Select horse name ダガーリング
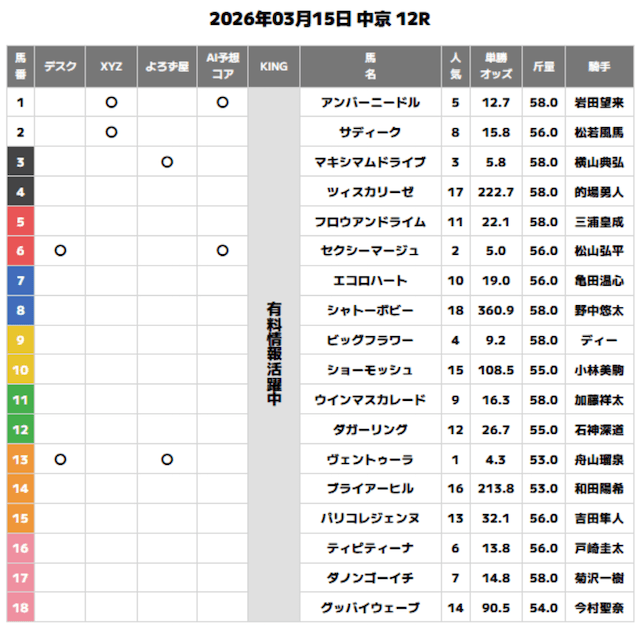640x630 pixels. click(x=370, y=430)
